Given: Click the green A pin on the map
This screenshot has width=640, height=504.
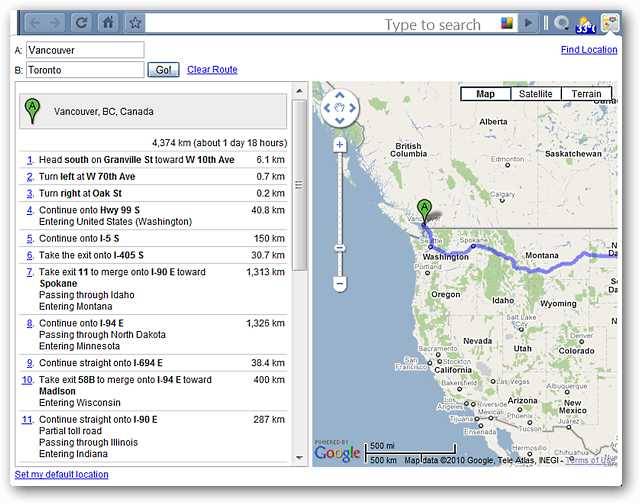Looking at the screenshot, I should tap(424, 211).
